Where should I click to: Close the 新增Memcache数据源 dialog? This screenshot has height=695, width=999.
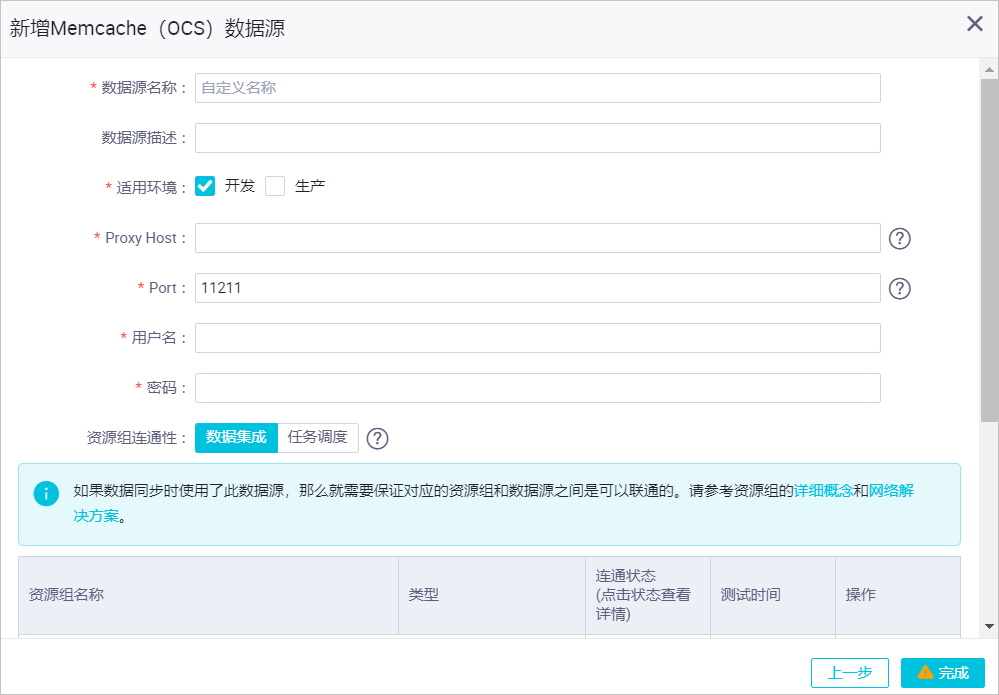[974, 24]
